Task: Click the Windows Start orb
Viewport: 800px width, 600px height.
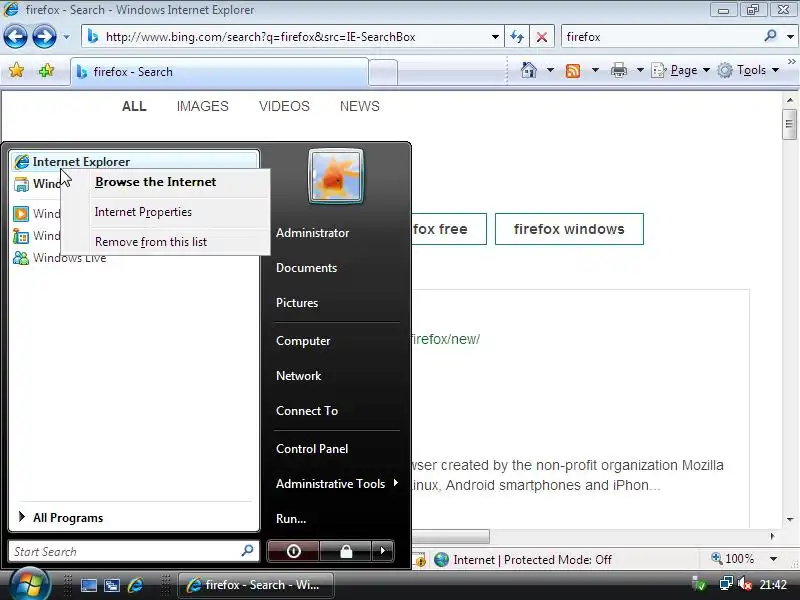Action: click(x=29, y=584)
